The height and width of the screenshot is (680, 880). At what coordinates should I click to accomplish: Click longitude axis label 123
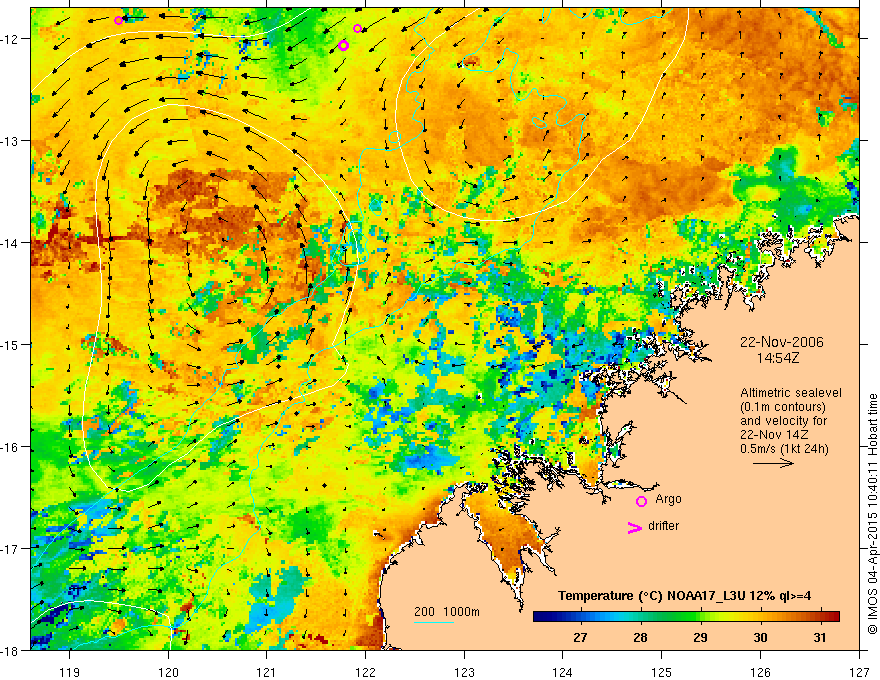(464, 673)
